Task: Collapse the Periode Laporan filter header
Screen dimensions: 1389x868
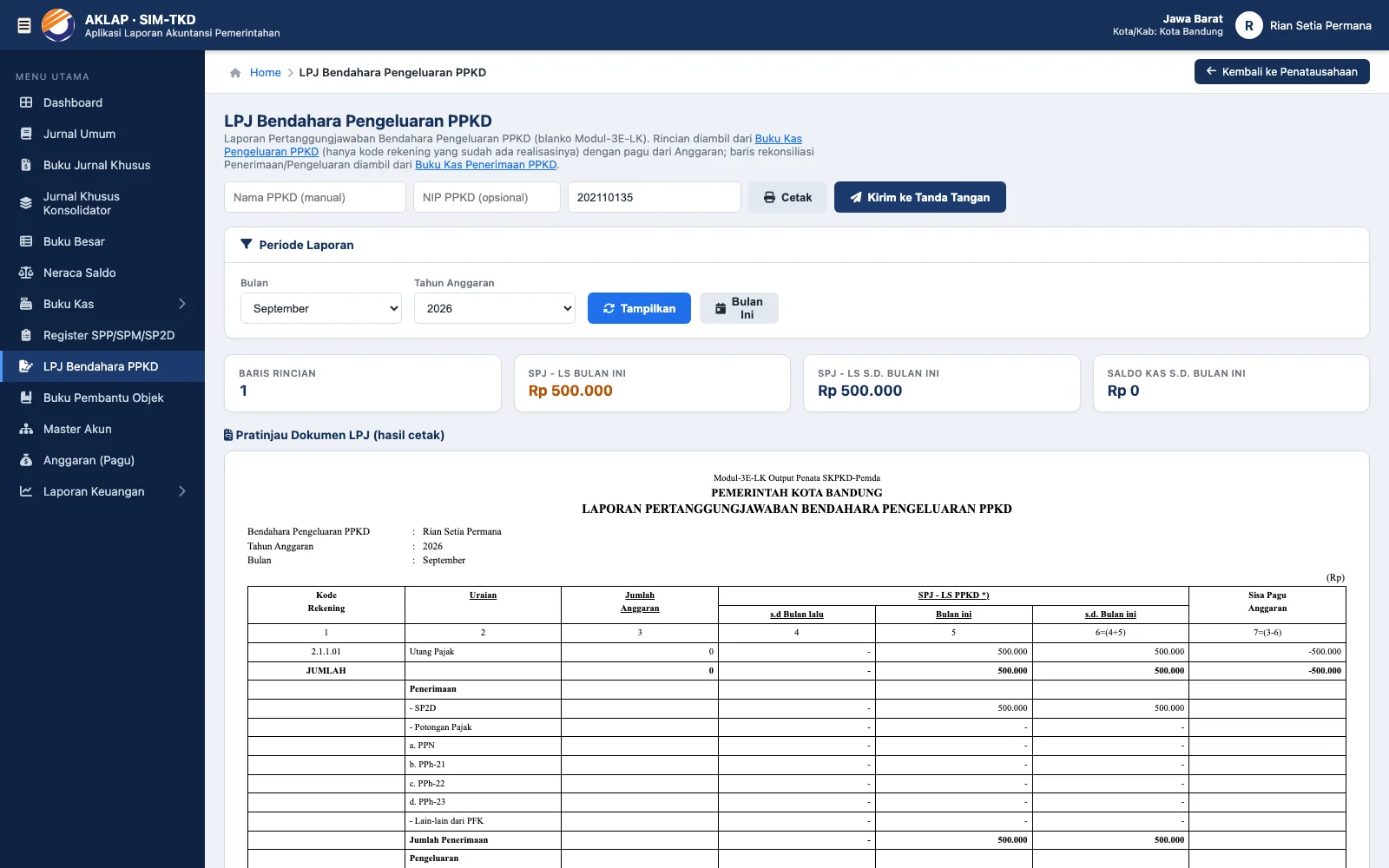Action: pos(797,245)
